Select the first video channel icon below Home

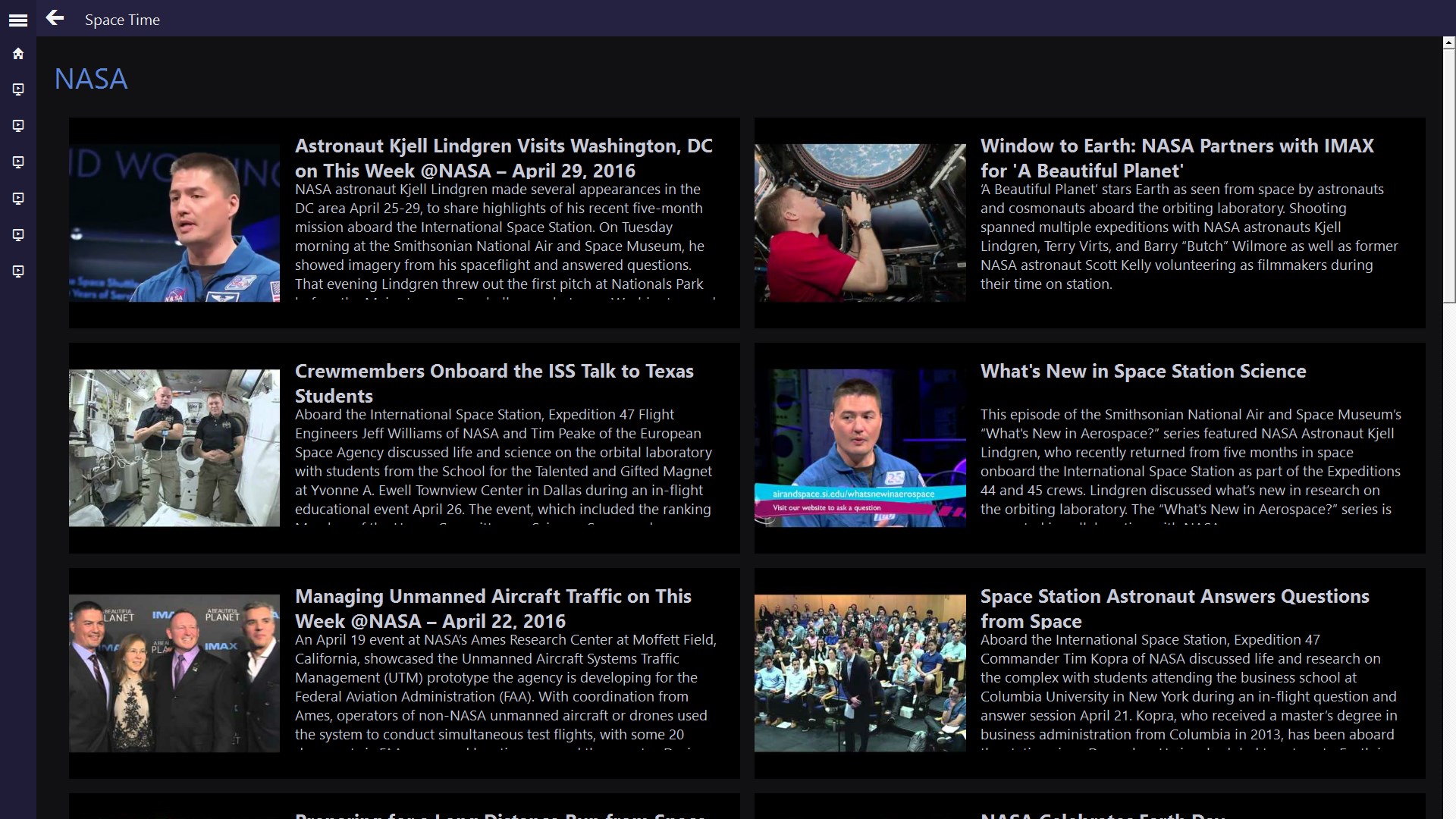(18, 89)
